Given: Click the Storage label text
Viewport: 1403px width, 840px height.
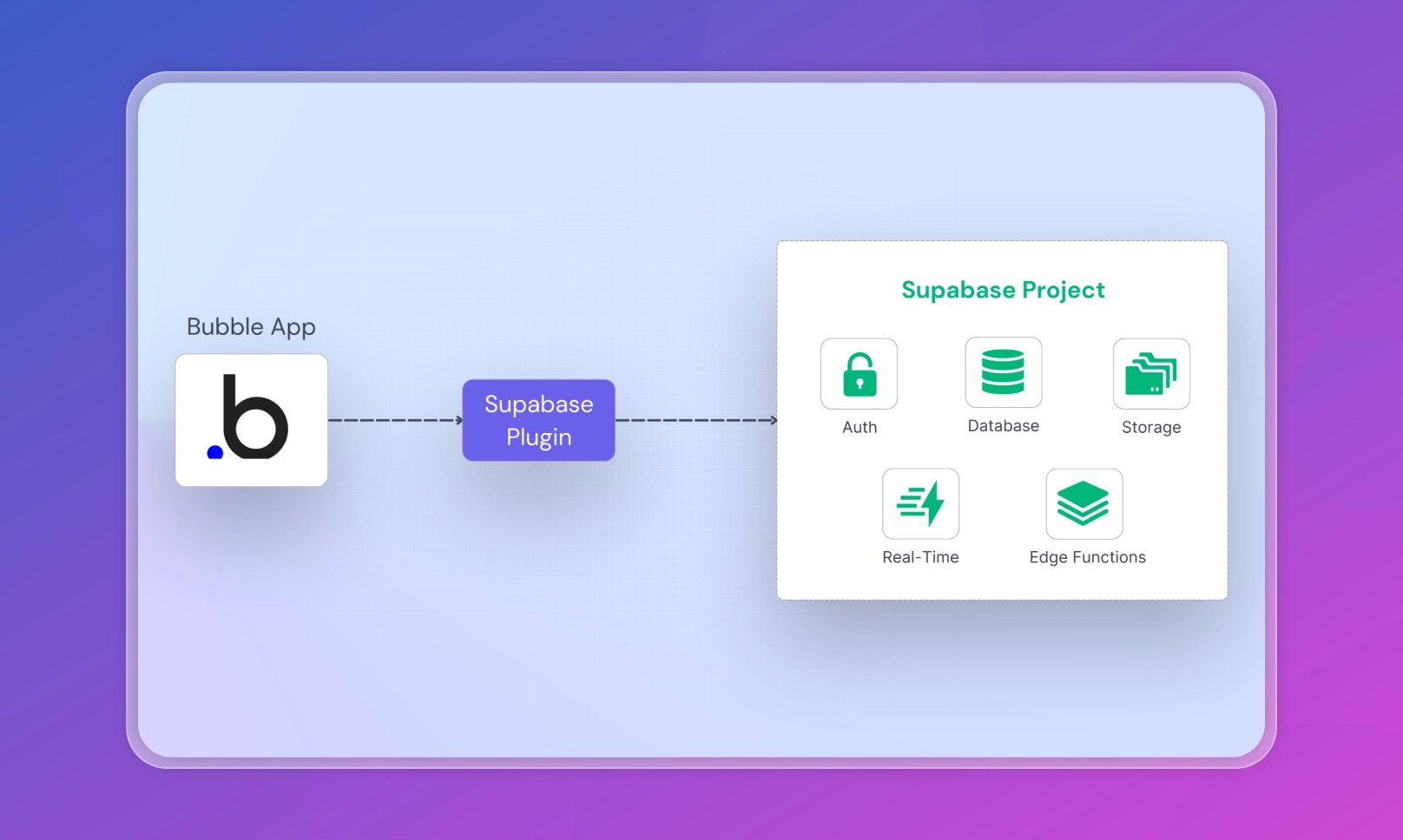Looking at the screenshot, I should coord(1151,427).
